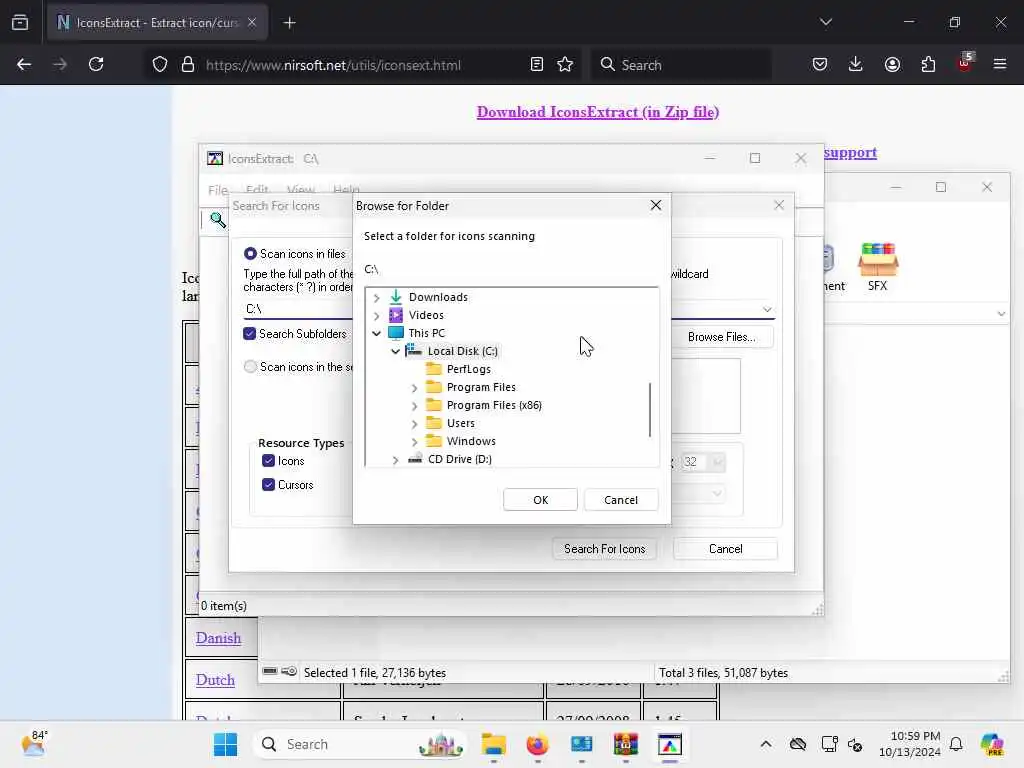Expand the CD Drive (D:) node
The width and height of the screenshot is (1024, 768).
point(396,460)
